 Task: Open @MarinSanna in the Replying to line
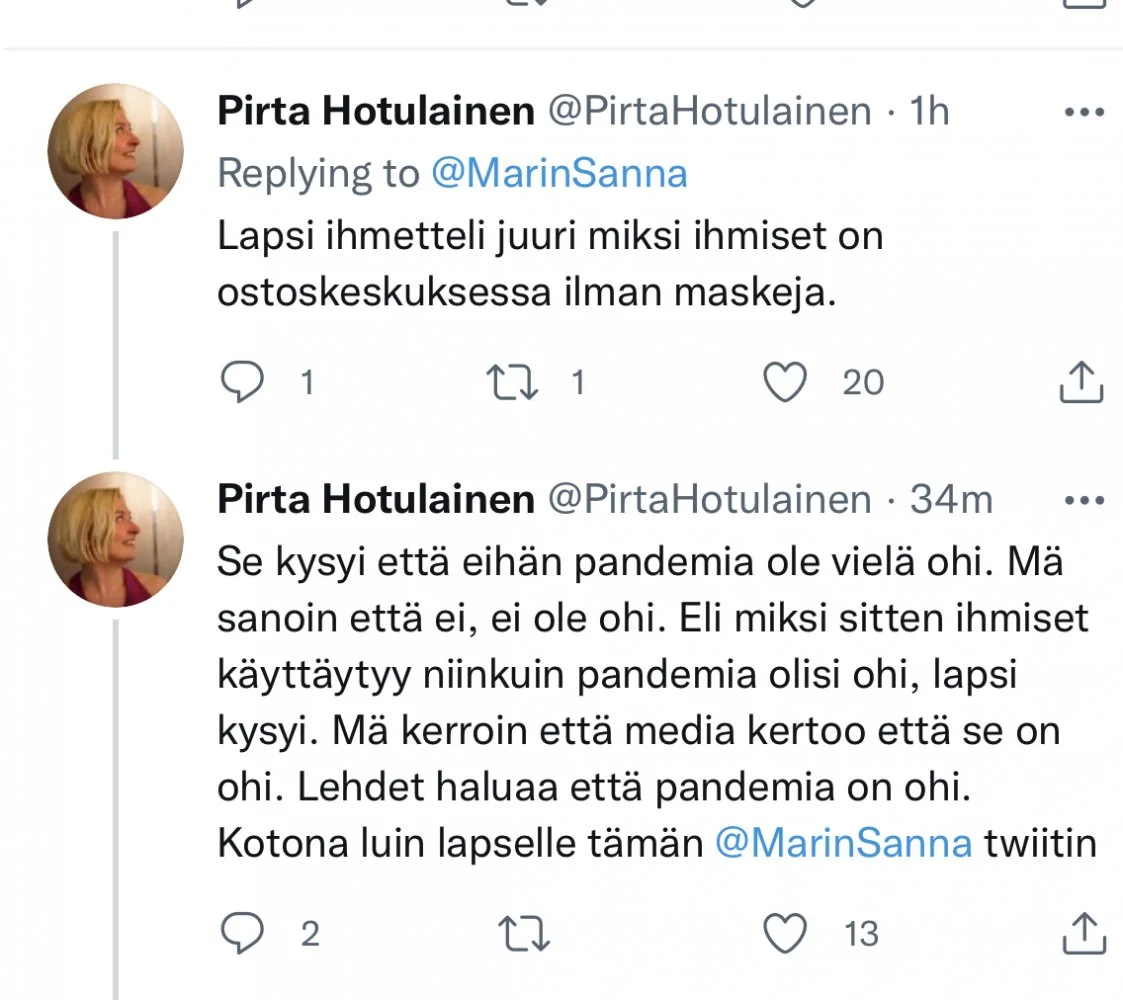[559, 174]
